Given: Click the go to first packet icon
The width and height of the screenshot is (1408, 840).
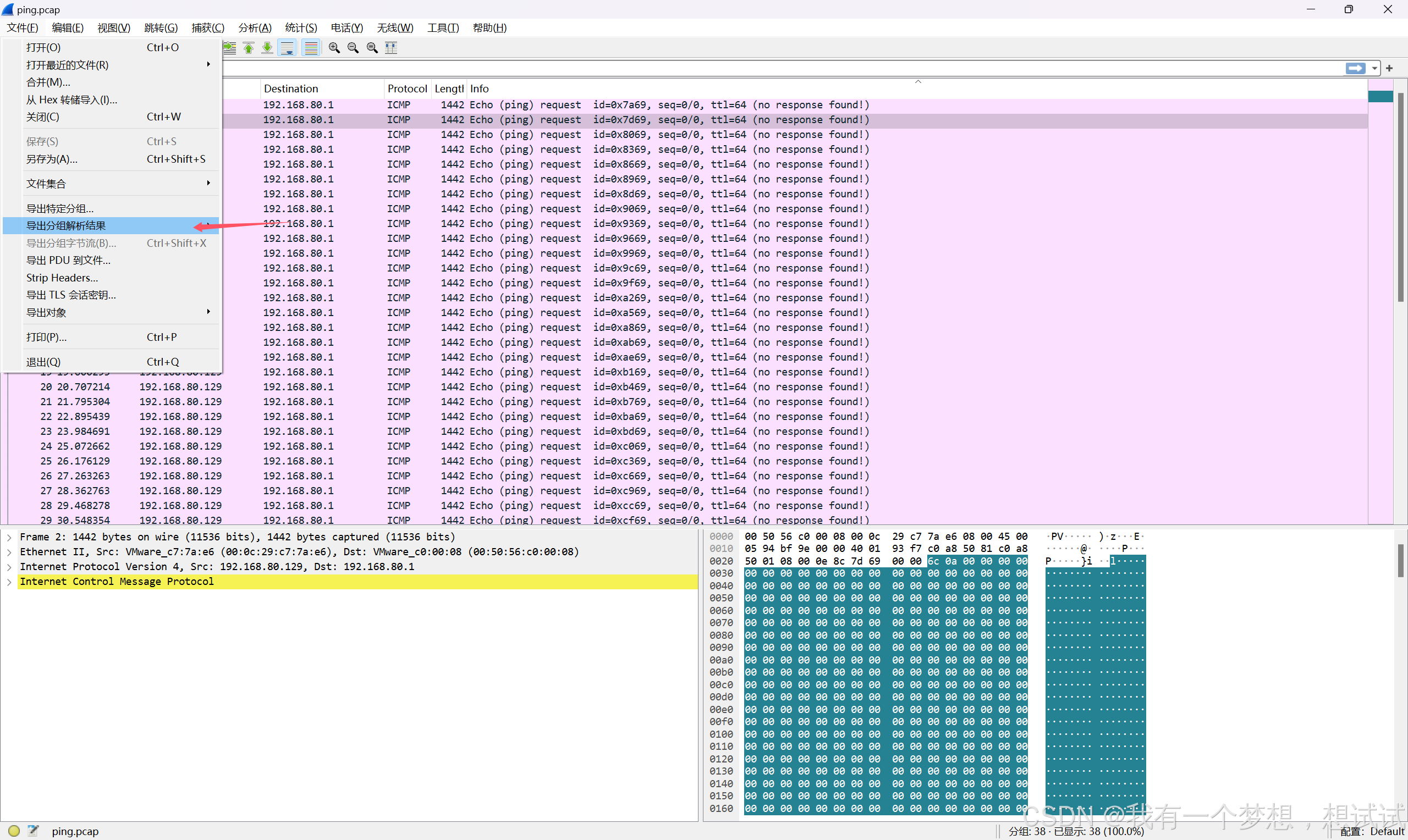Looking at the screenshot, I should coord(249,48).
